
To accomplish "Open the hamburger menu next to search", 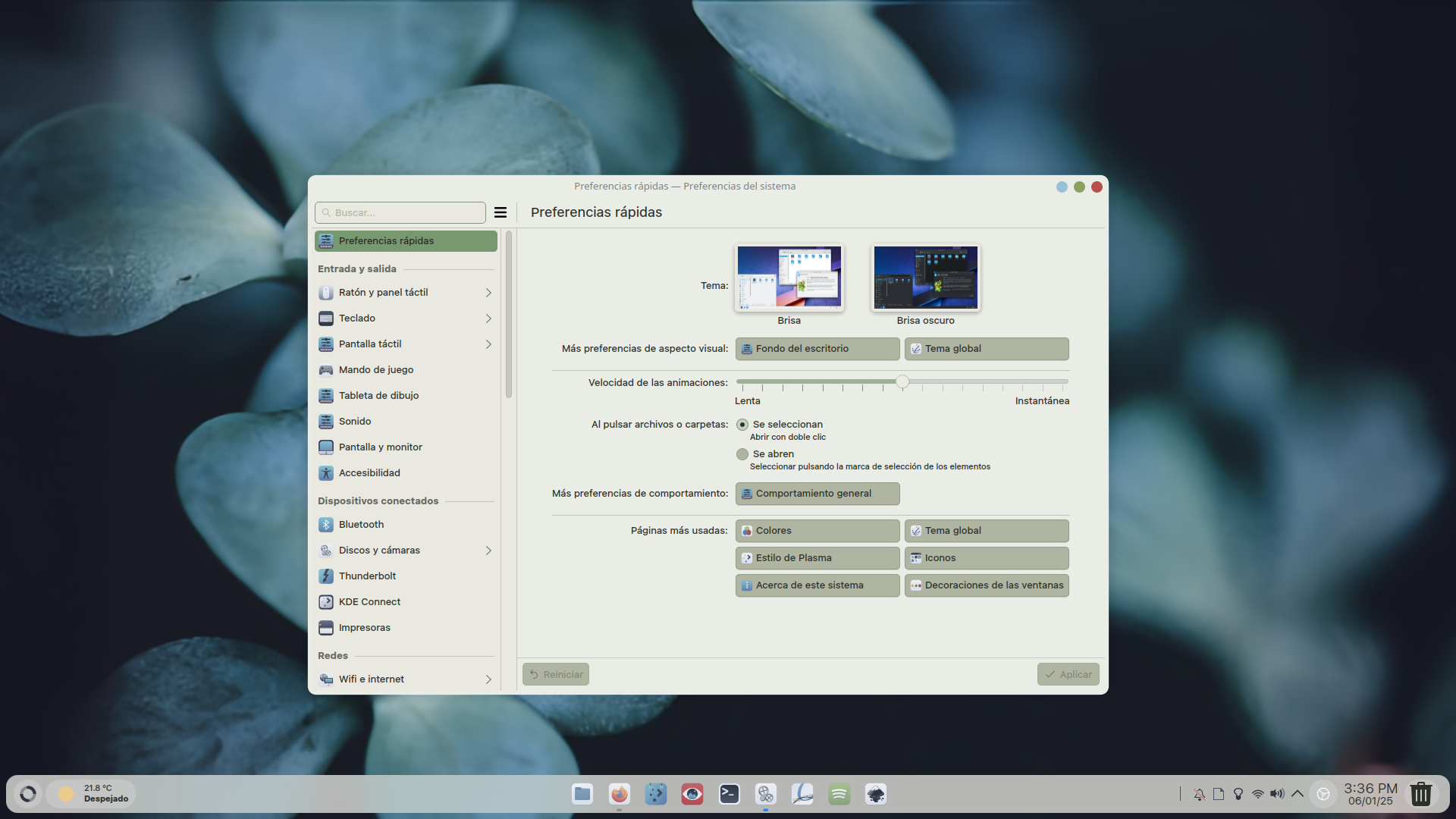I will pyautogui.click(x=500, y=212).
